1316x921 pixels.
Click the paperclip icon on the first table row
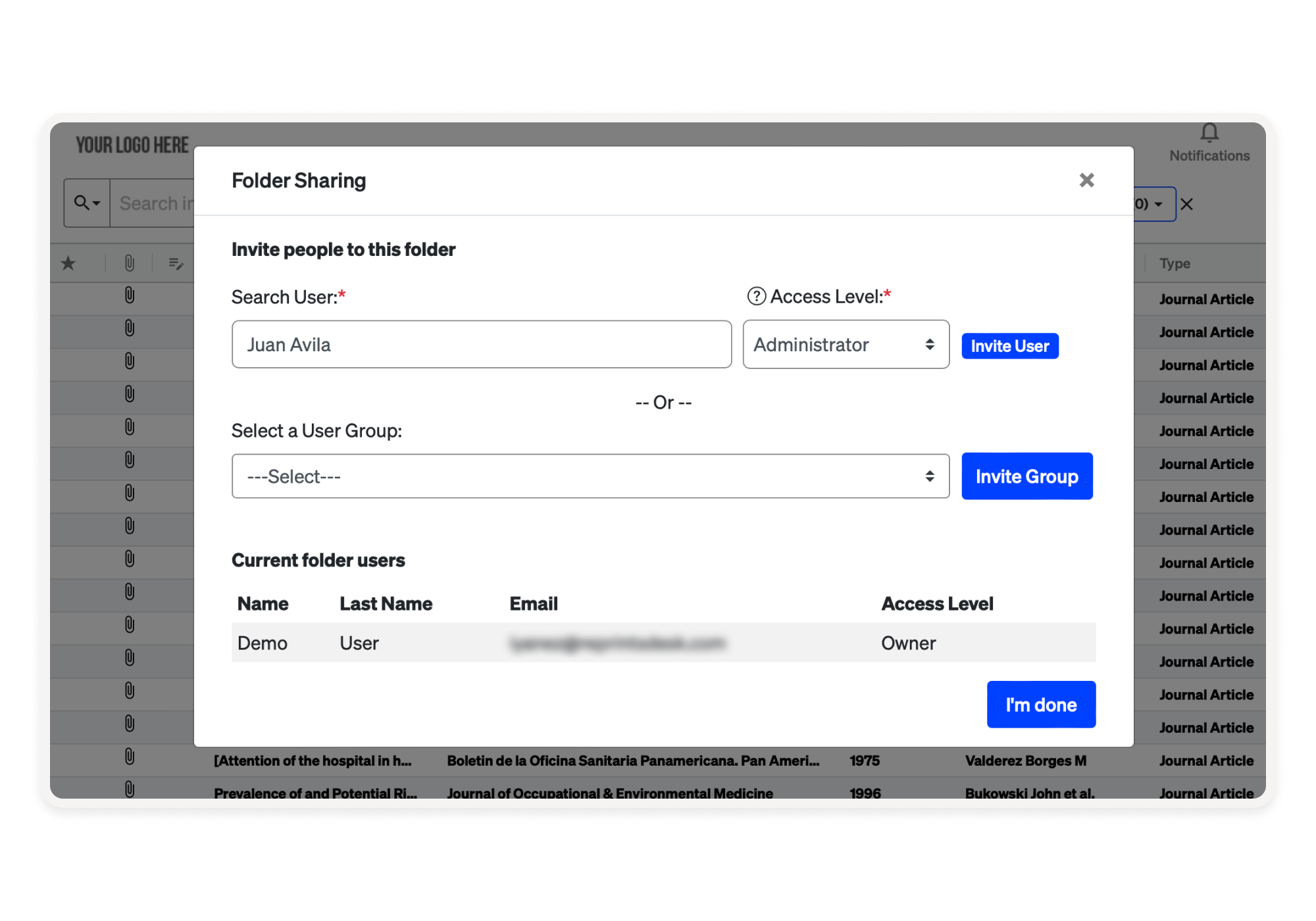129,297
